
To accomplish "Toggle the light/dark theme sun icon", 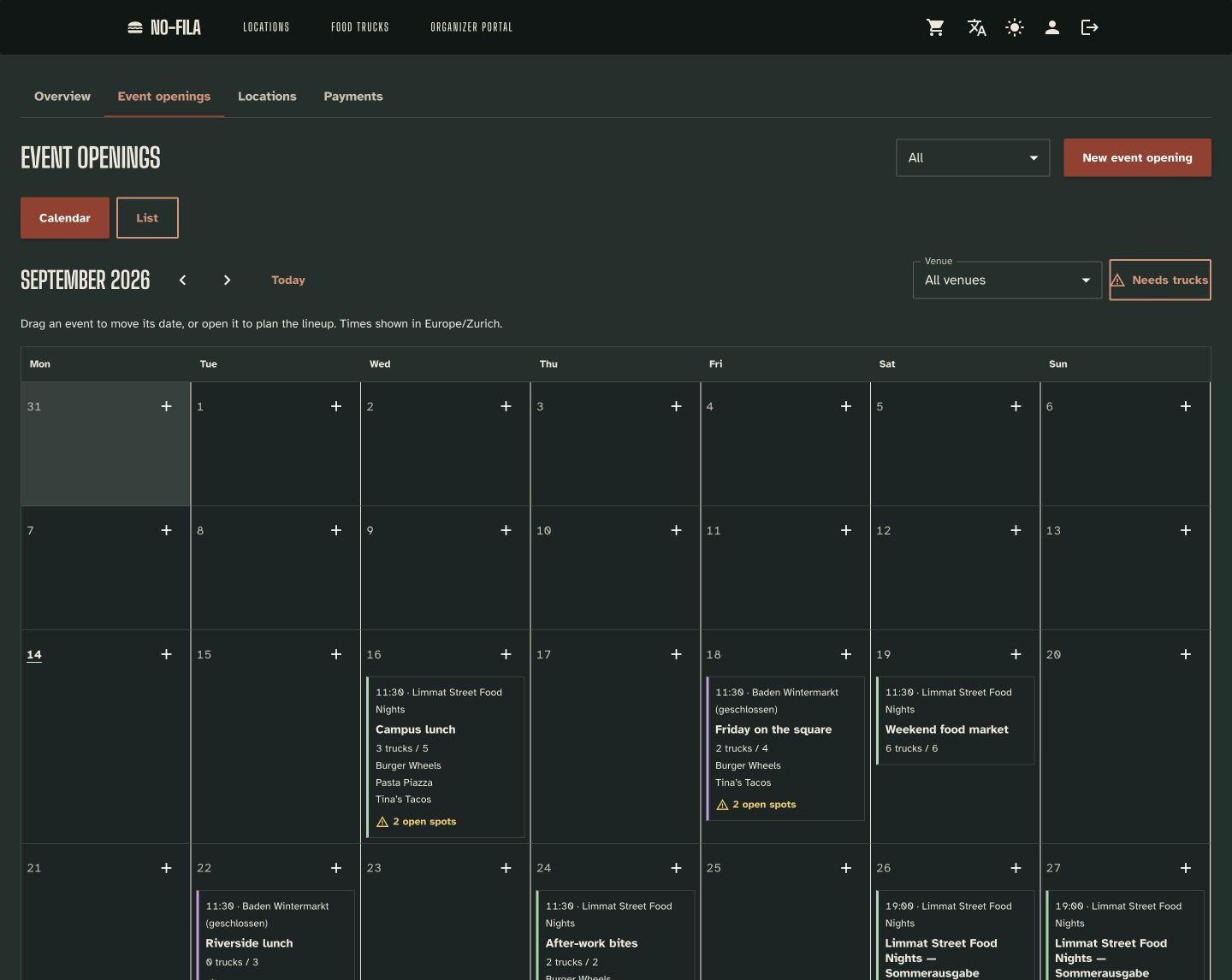I will (x=1015, y=27).
